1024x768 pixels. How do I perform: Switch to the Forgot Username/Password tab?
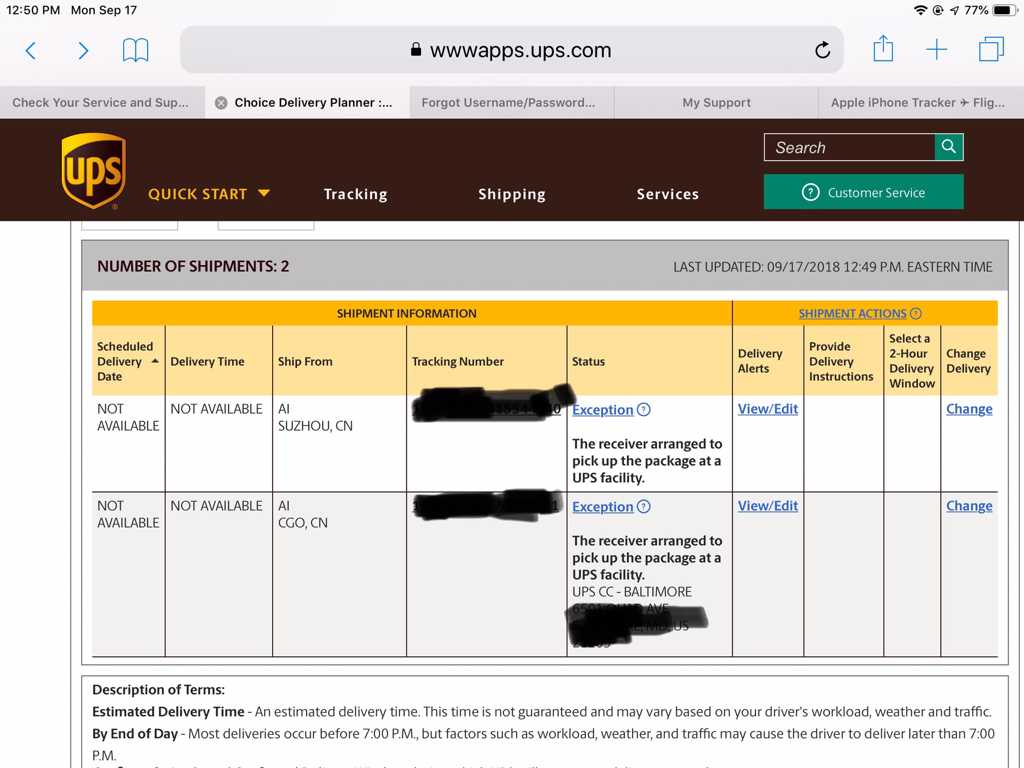pyautogui.click(x=511, y=103)
